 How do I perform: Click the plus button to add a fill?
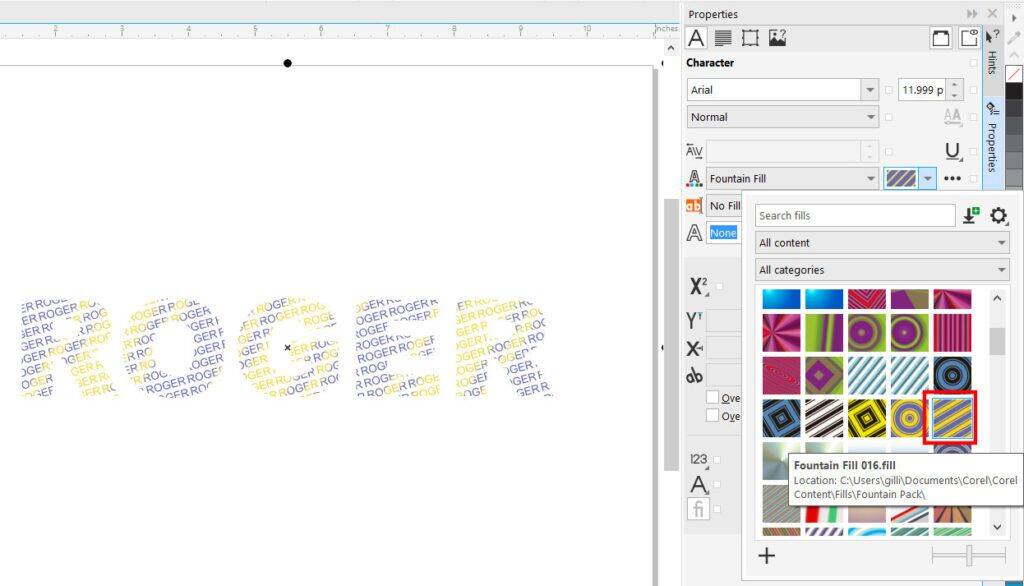(x=767, y=555)
